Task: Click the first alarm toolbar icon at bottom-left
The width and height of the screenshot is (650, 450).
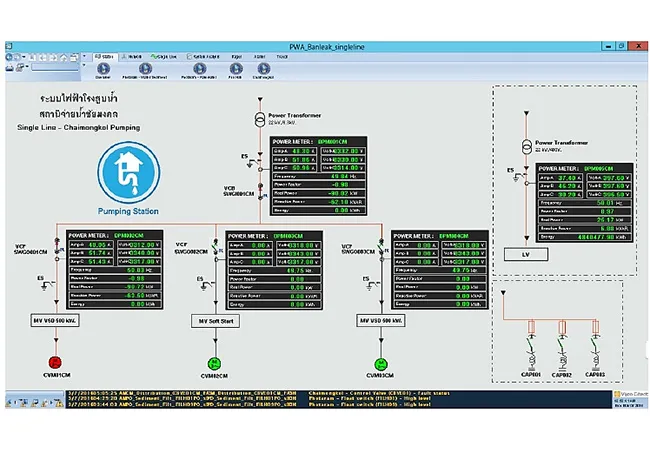Action: [x=9, y=402]
